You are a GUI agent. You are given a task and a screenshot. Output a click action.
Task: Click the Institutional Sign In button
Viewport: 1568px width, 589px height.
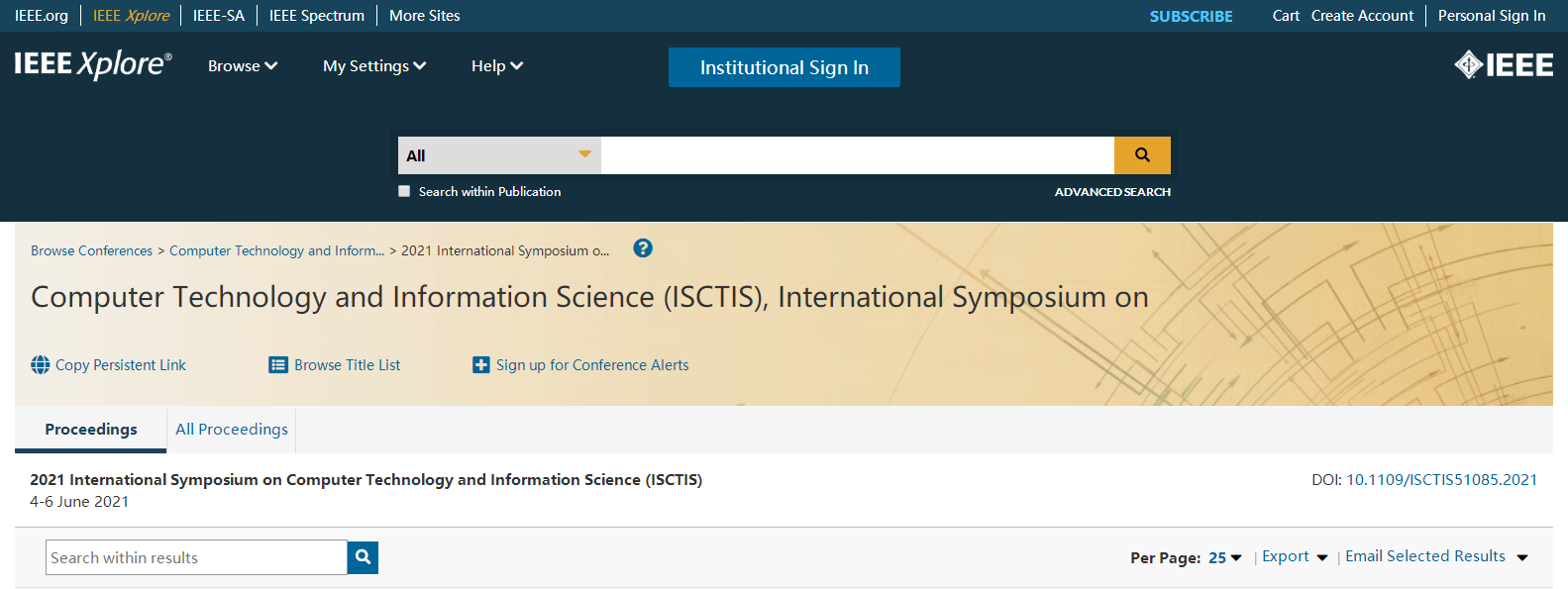tap(784, 67)
